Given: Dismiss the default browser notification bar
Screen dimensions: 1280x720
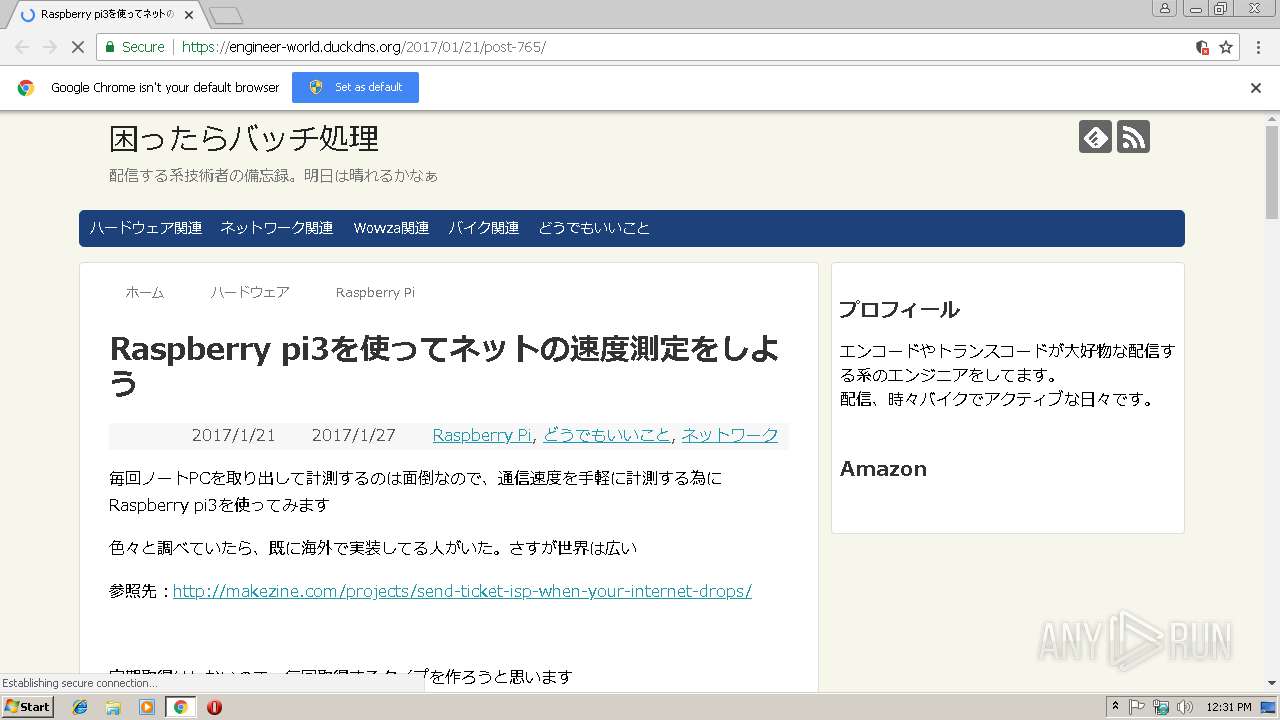Looking at the screenshot, I should [1256, 88].
